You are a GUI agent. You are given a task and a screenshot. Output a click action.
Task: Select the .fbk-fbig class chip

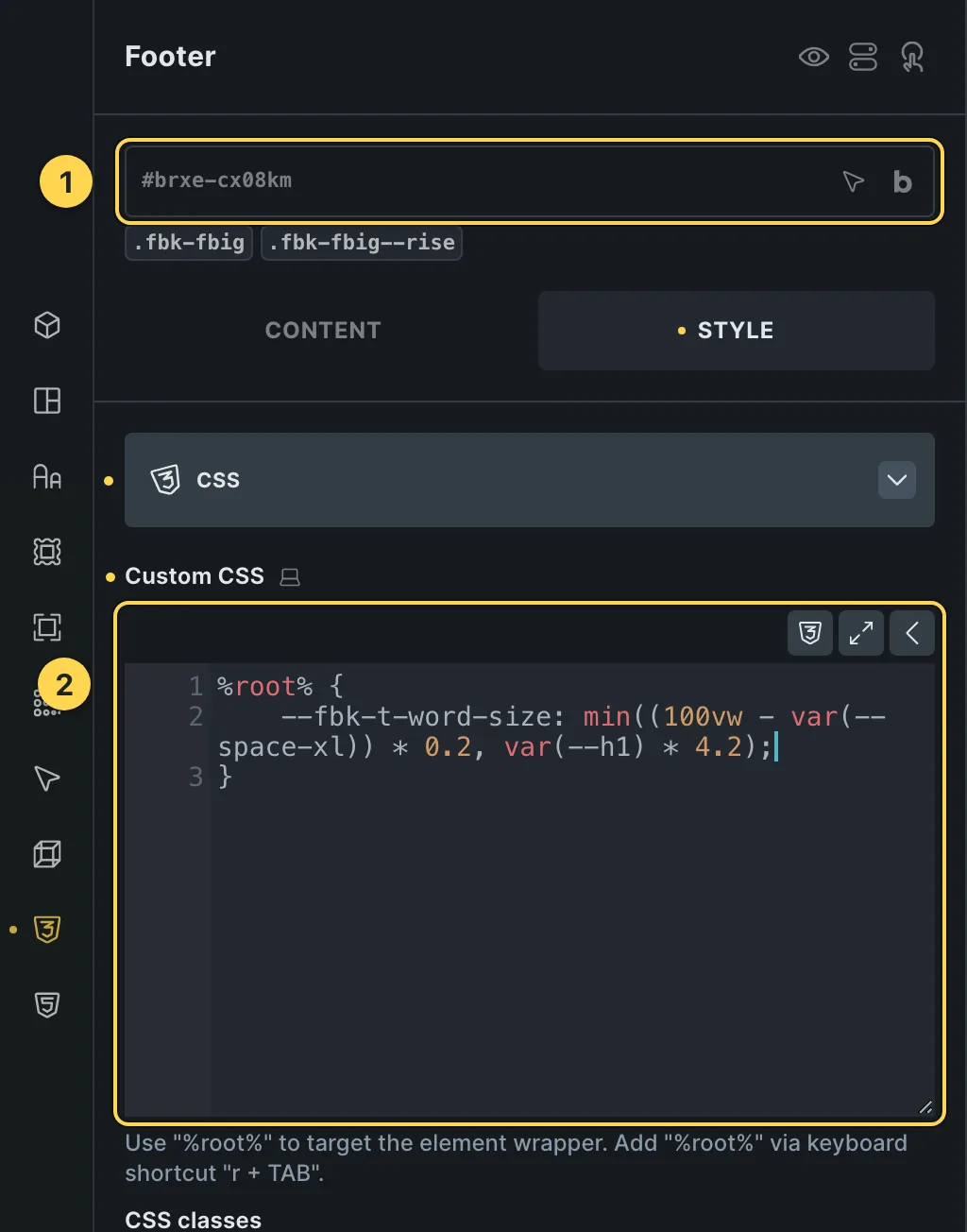point(189,243)
